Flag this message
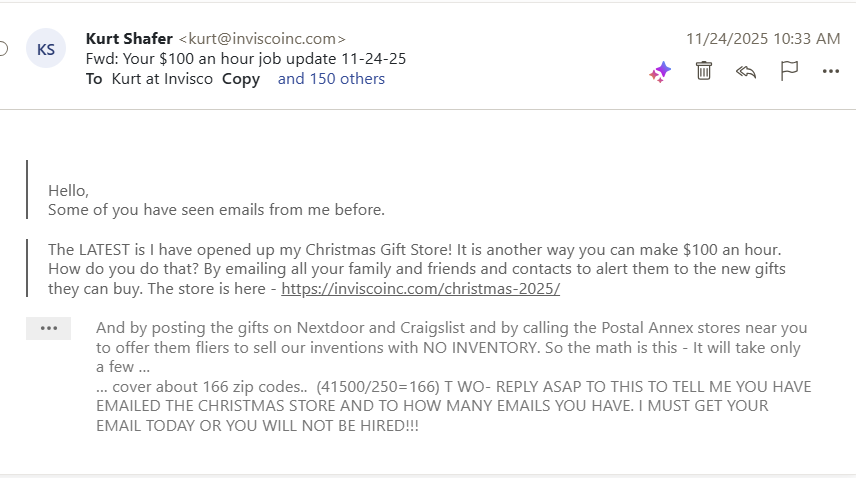Screen dimensions: 856x478 (789, 71)
